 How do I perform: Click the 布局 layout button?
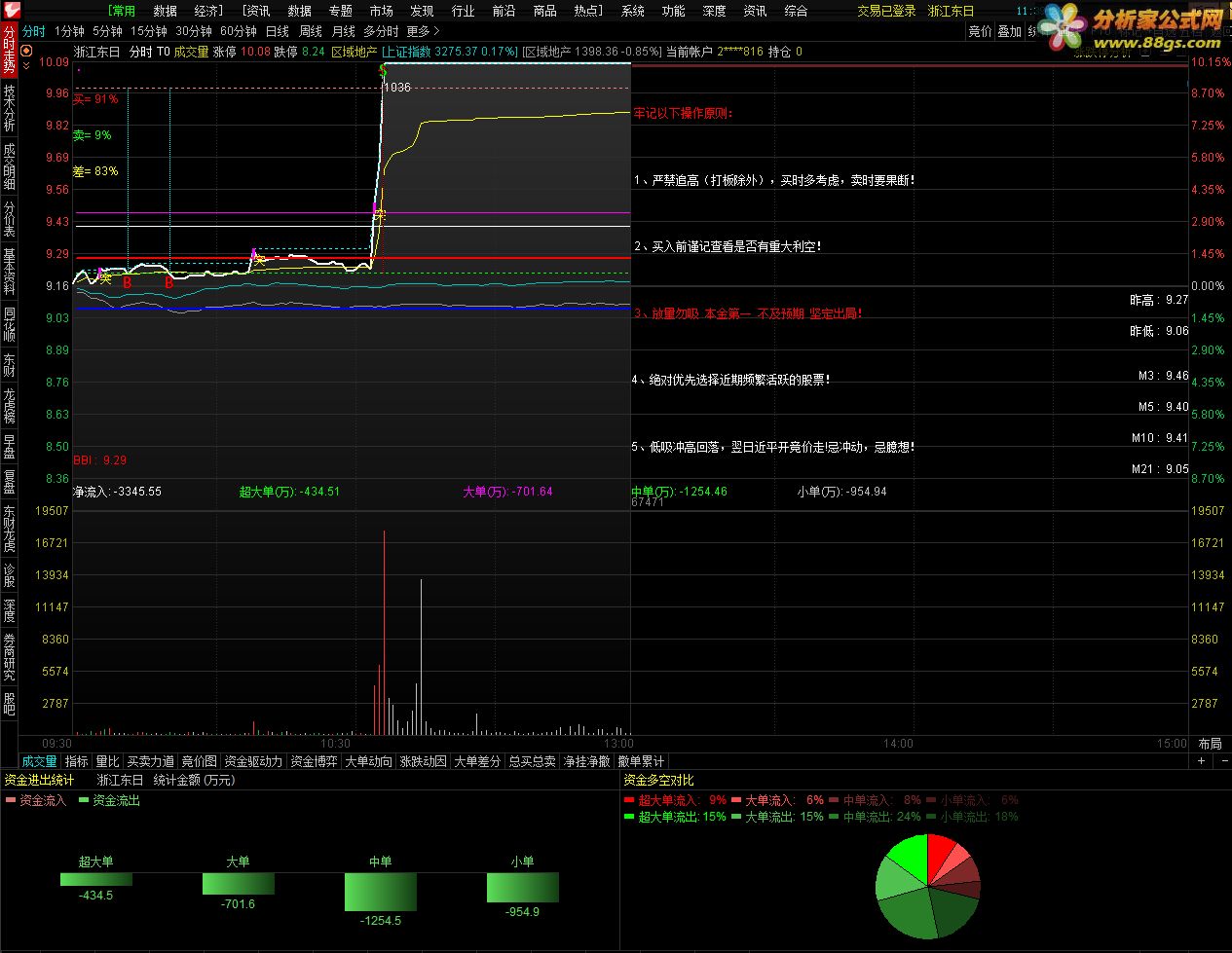[1210, 744]
